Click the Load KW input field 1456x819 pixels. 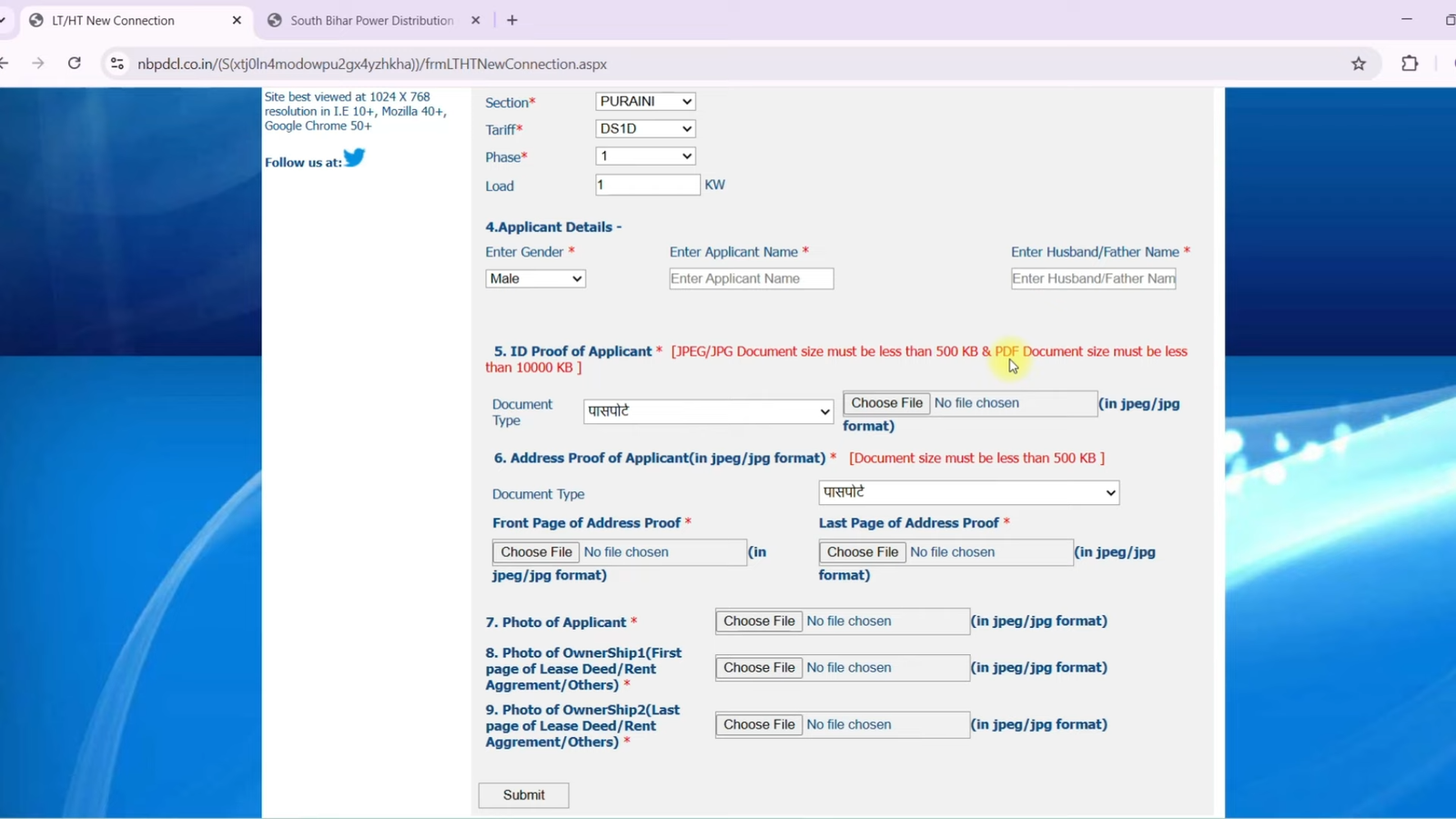[x=647, y=185]
